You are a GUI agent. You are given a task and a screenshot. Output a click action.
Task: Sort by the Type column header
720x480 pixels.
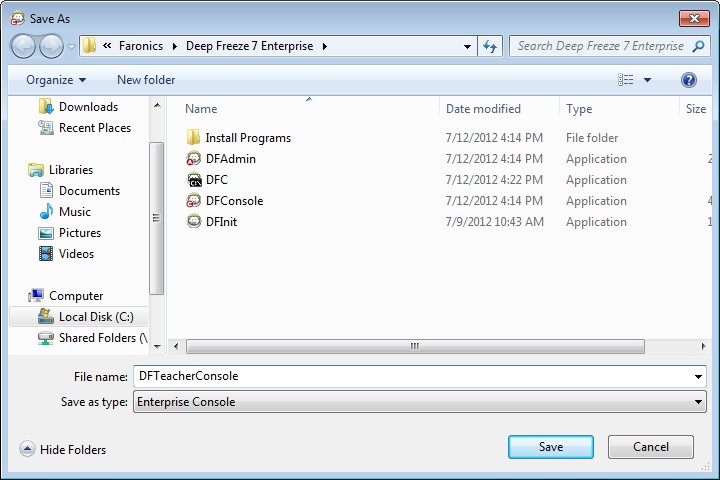coord(579,109)
